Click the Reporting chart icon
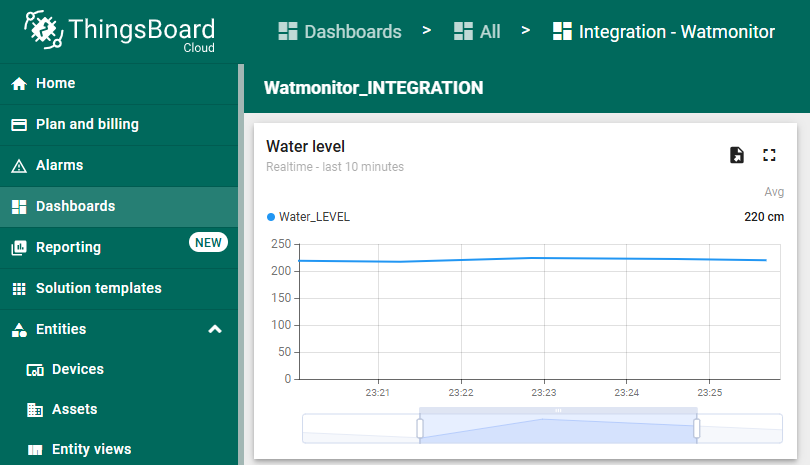 [x=19, y=248]
